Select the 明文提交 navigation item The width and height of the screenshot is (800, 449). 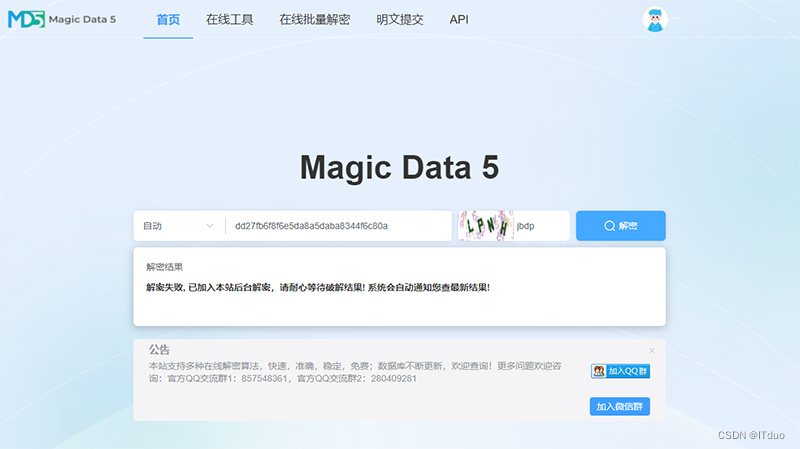click(x=399, y=19)
